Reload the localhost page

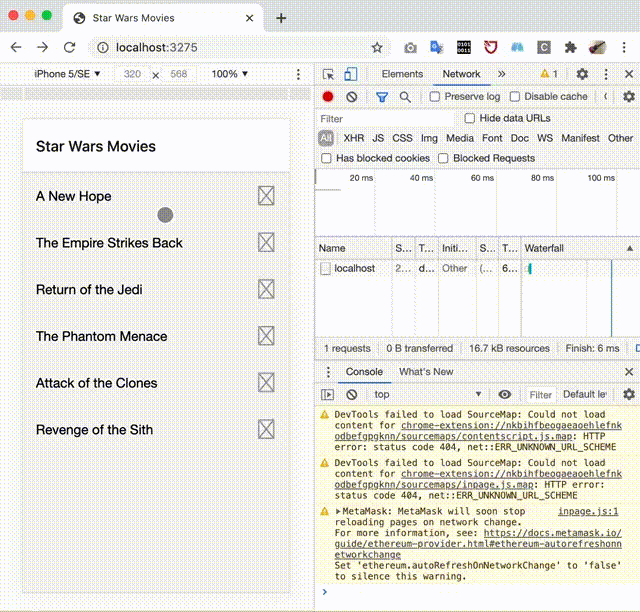[x=69, y=47]
